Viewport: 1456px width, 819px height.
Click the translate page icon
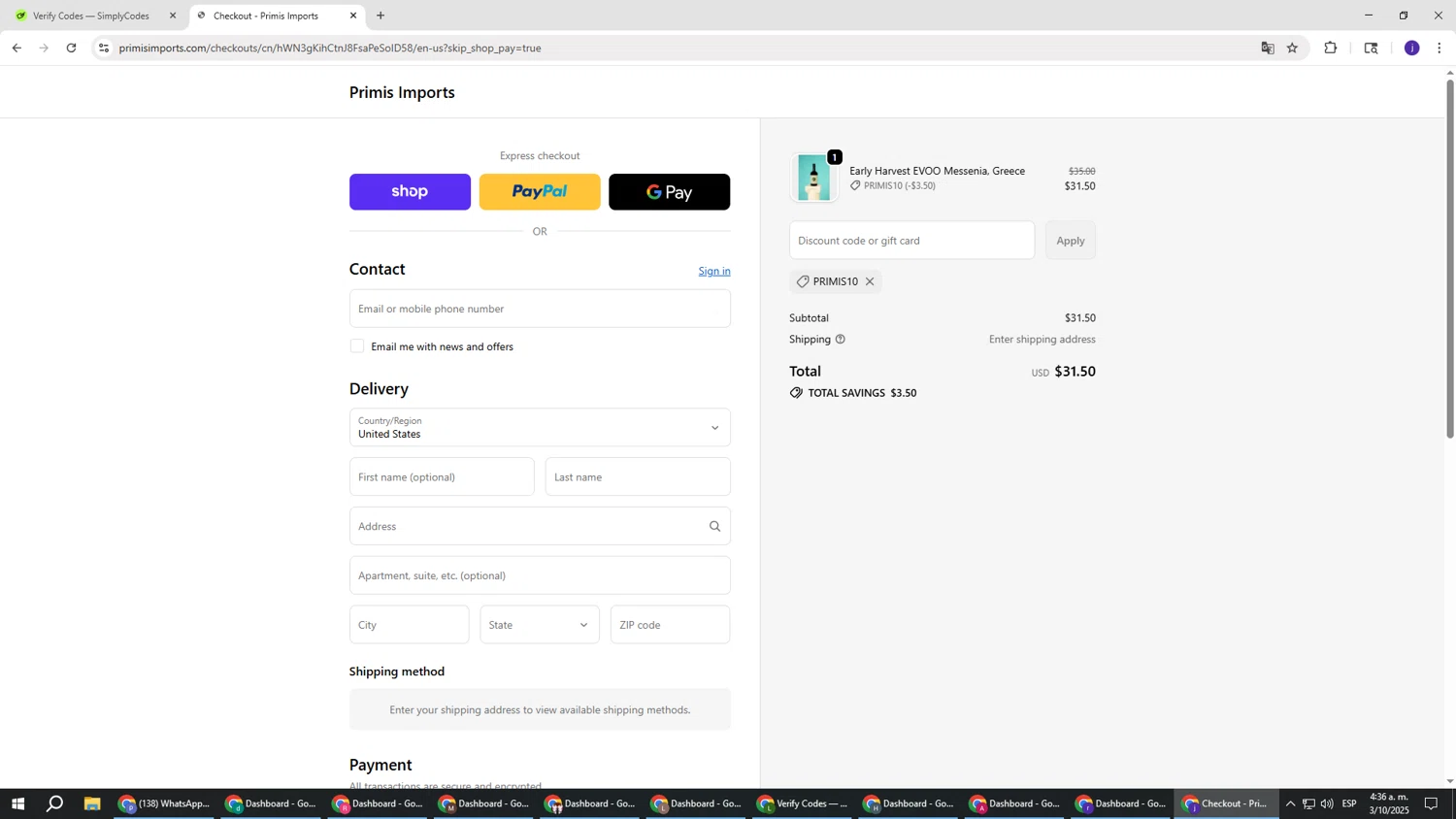click(x=1267, y=48)
